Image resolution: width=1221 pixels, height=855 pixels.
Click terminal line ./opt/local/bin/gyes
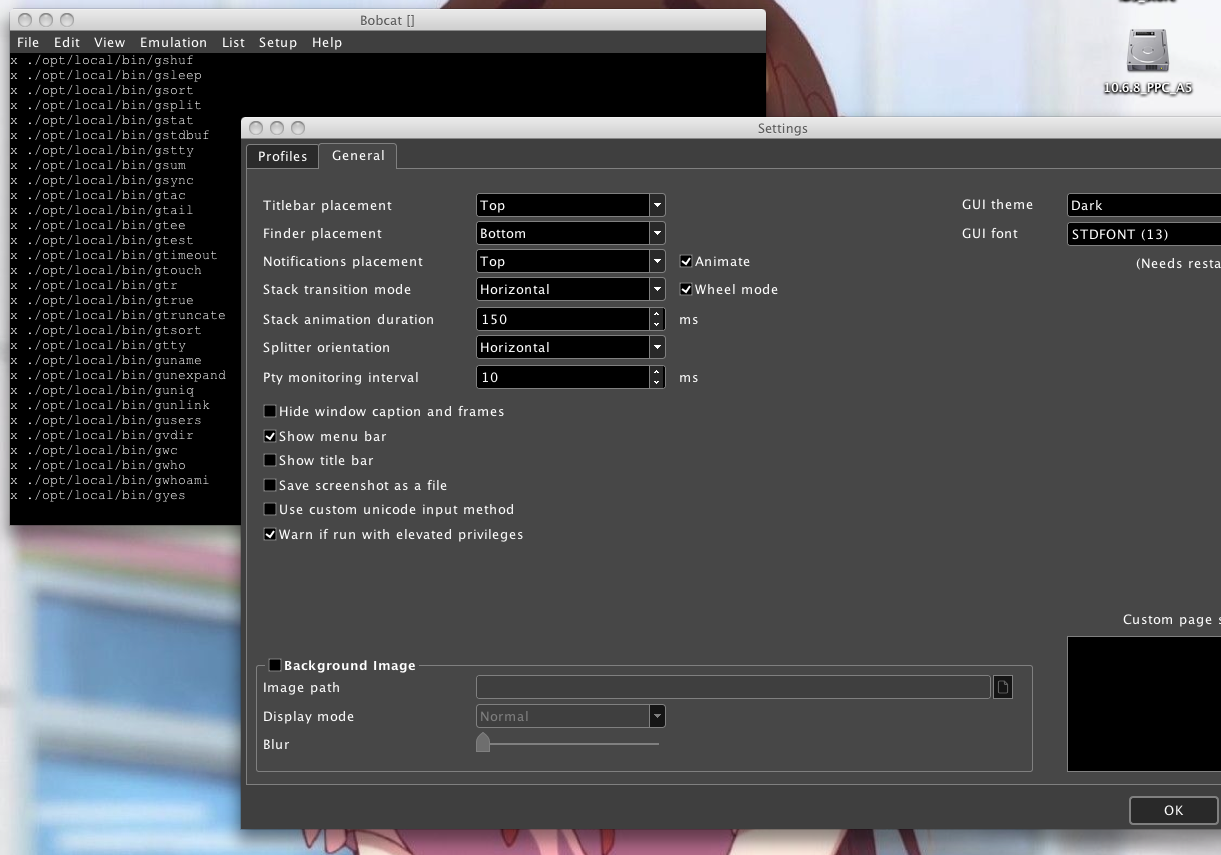pos(98,495)
